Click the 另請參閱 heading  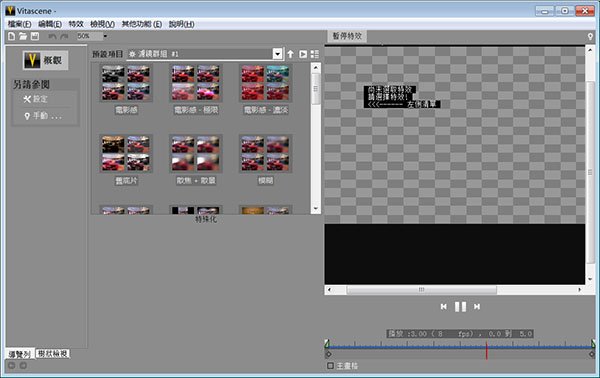[31, 85]
